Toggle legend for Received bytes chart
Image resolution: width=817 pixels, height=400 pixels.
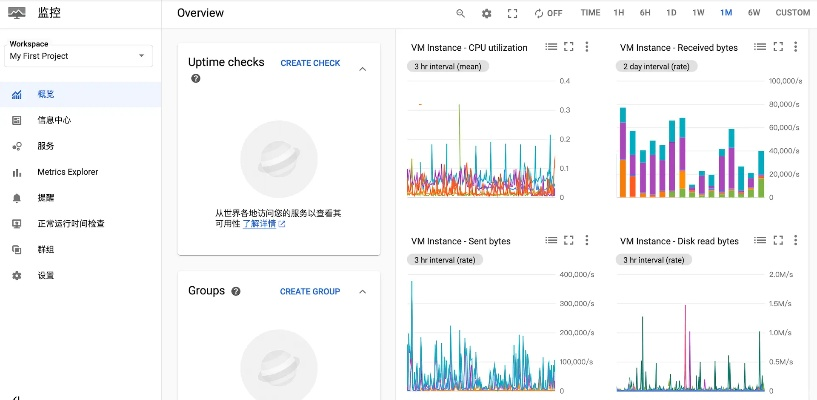click(760, 47)
